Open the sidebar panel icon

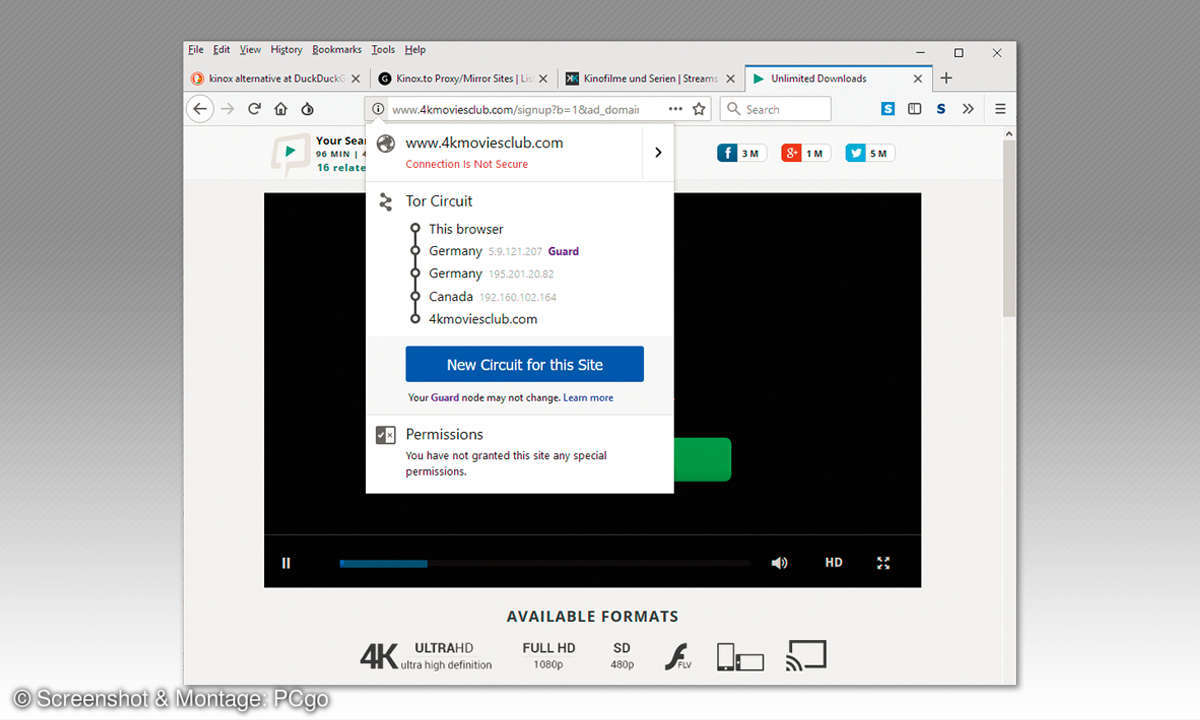click(914, 109)
